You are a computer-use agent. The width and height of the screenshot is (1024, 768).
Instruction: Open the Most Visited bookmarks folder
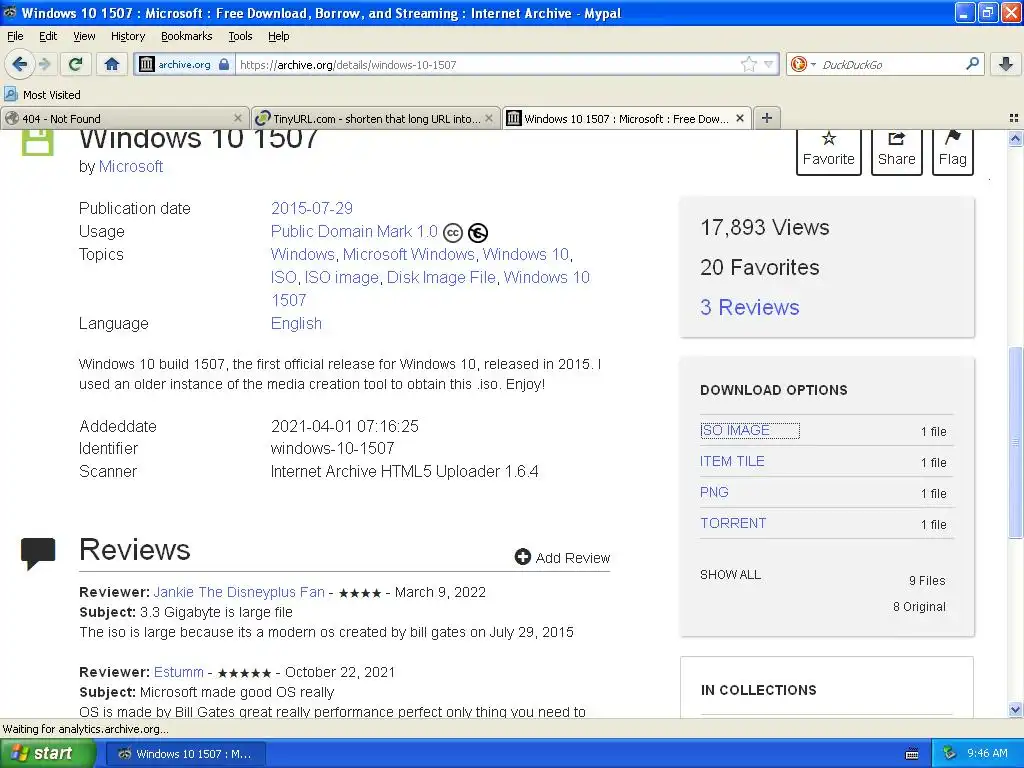tap(42, 95)
